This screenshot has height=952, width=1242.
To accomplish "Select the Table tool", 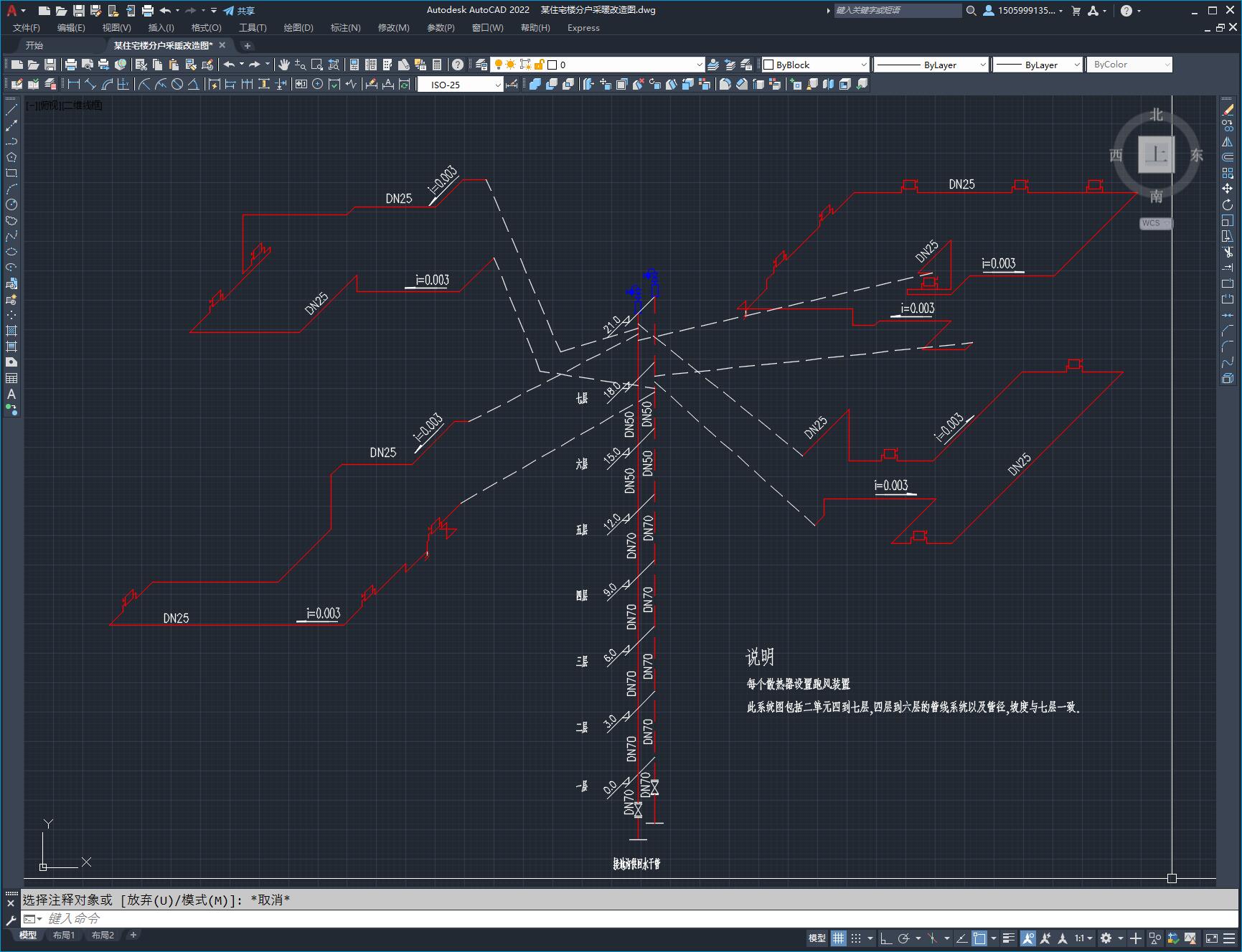I will click(x=11, y=378).
